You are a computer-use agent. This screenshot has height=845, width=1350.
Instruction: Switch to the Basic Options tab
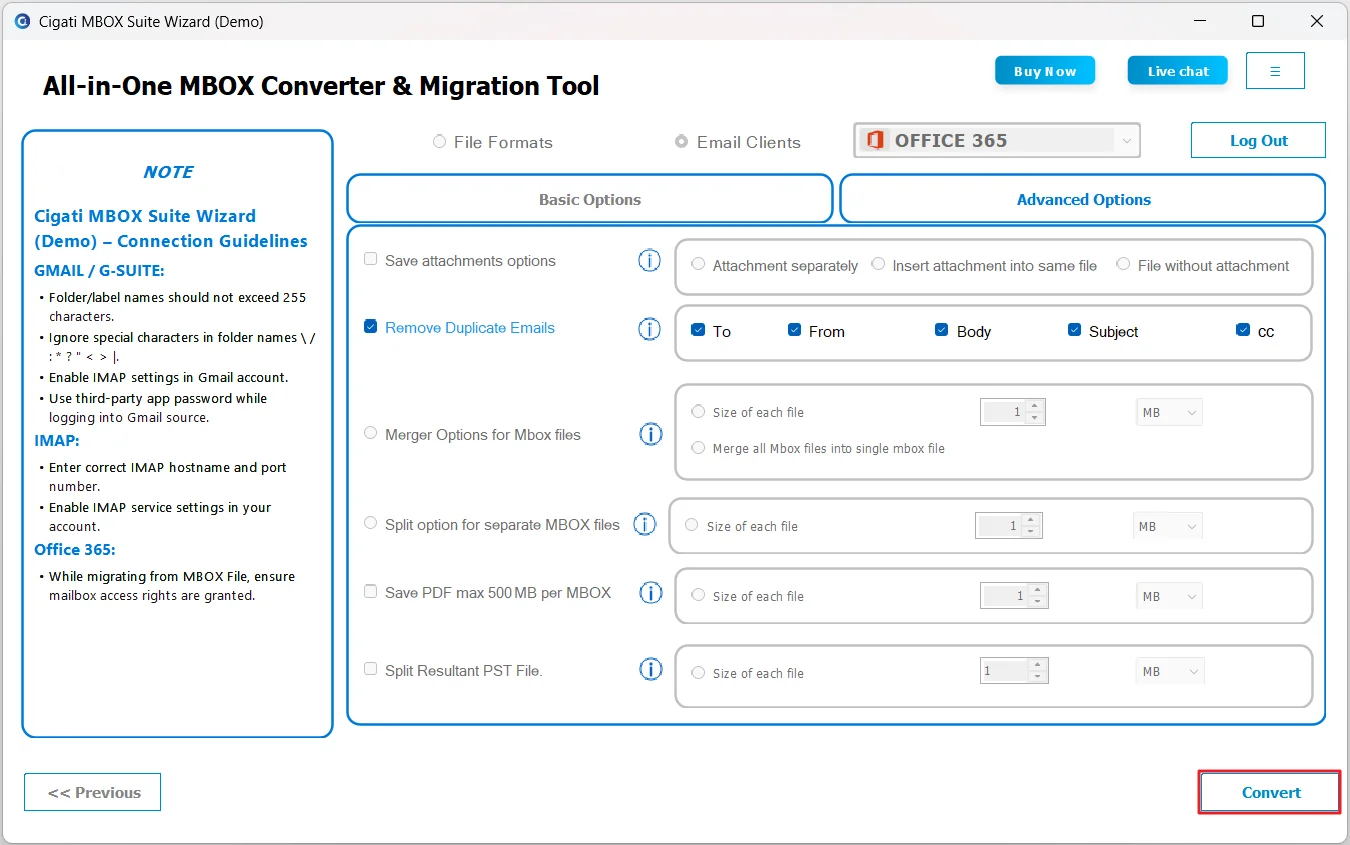(x=590, y=199)
